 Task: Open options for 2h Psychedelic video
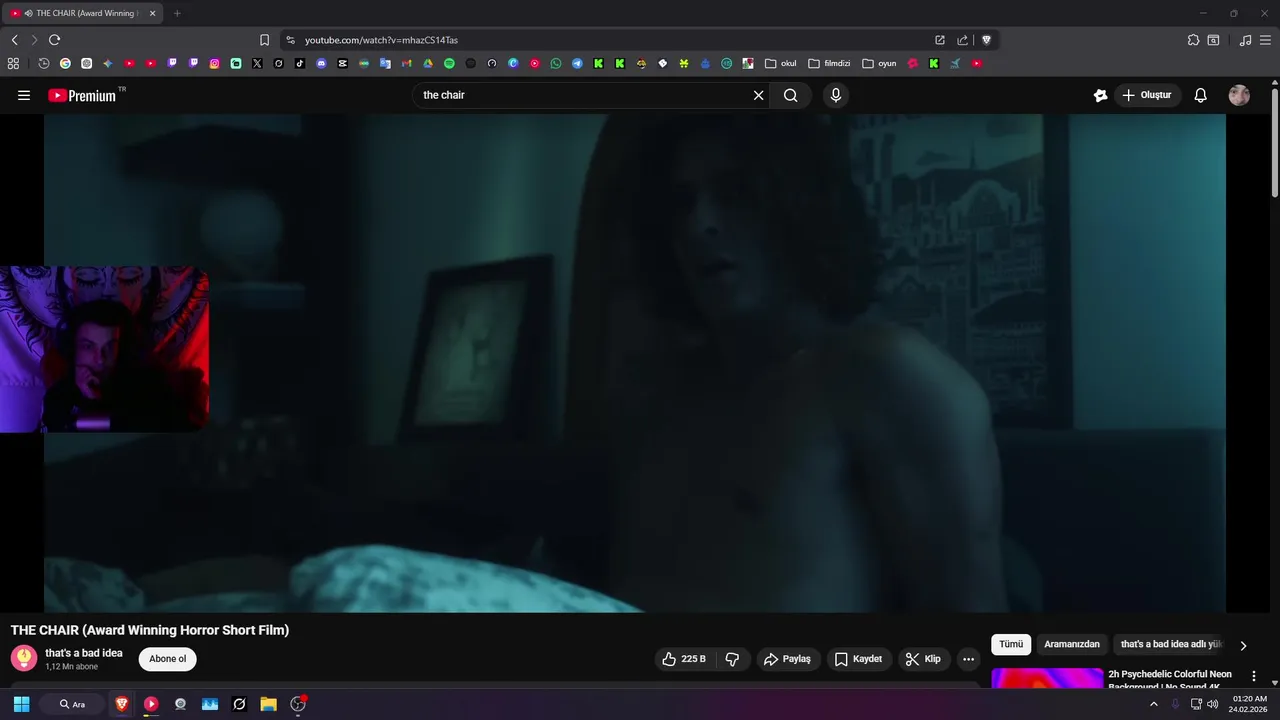tap(1254, 677)
